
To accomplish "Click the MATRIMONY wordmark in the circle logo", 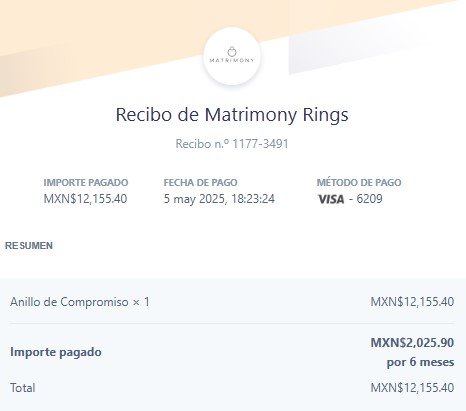I will point(232,60).
